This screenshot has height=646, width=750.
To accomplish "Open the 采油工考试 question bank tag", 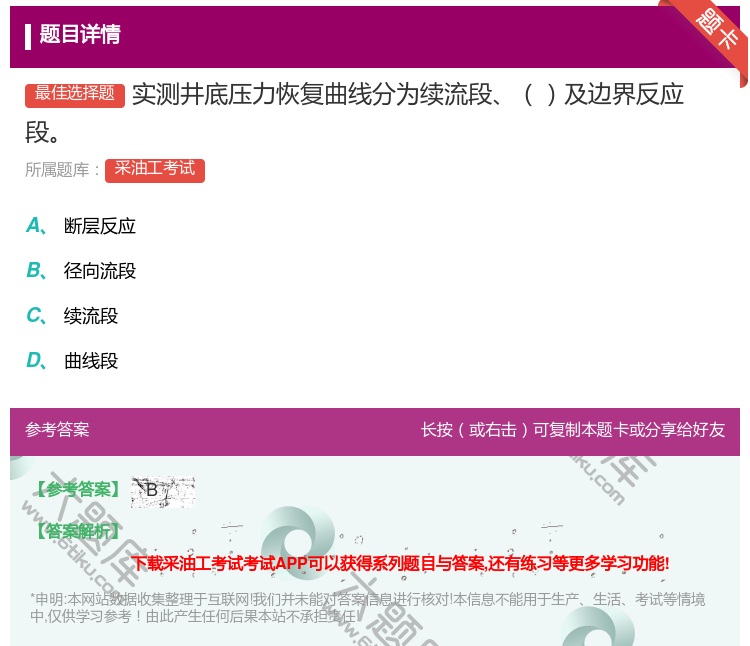I will [x=154, y=170].
